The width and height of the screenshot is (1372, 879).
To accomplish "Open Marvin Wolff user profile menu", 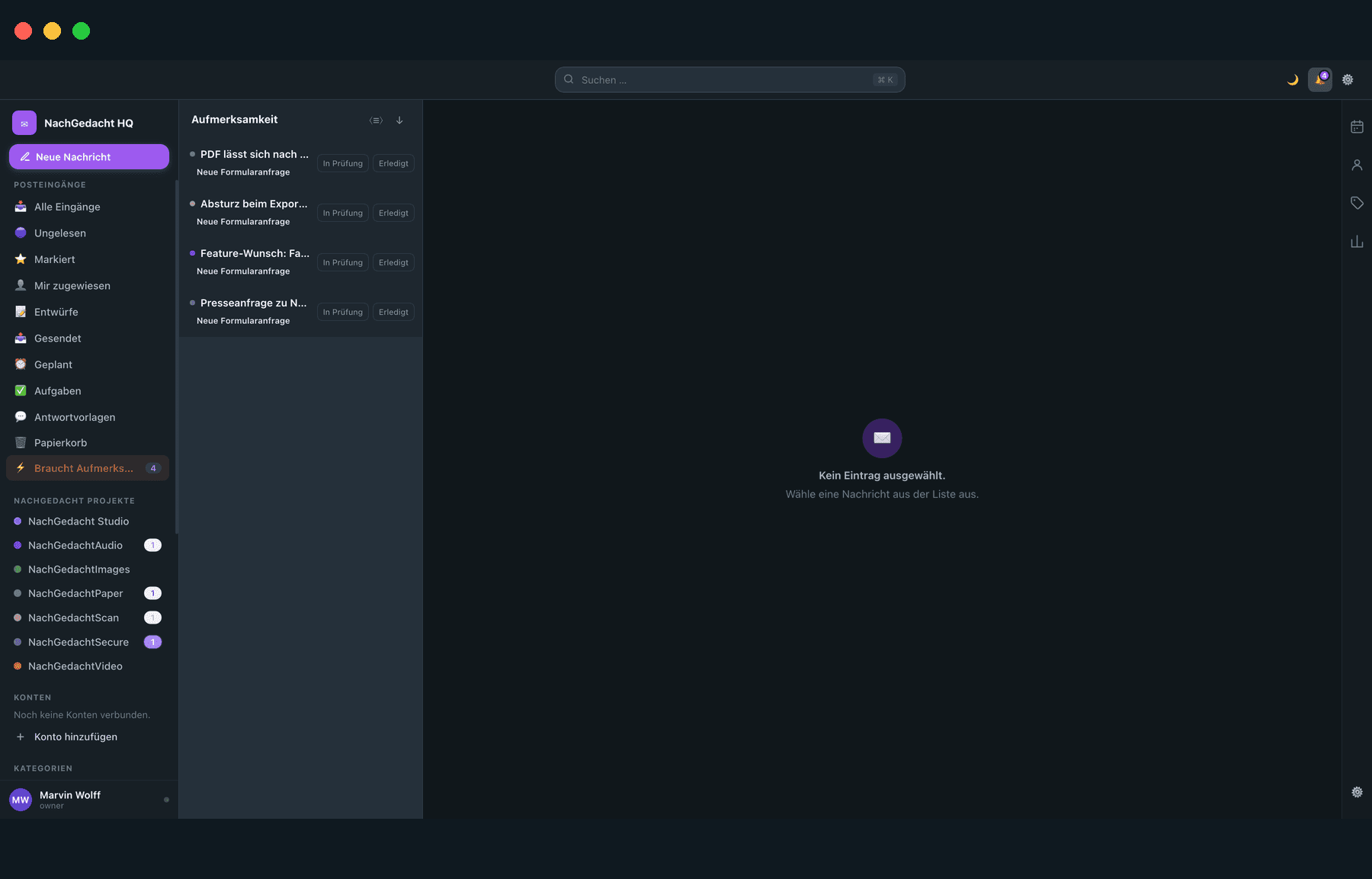I will pyautogui.click(x=89, y=800).
